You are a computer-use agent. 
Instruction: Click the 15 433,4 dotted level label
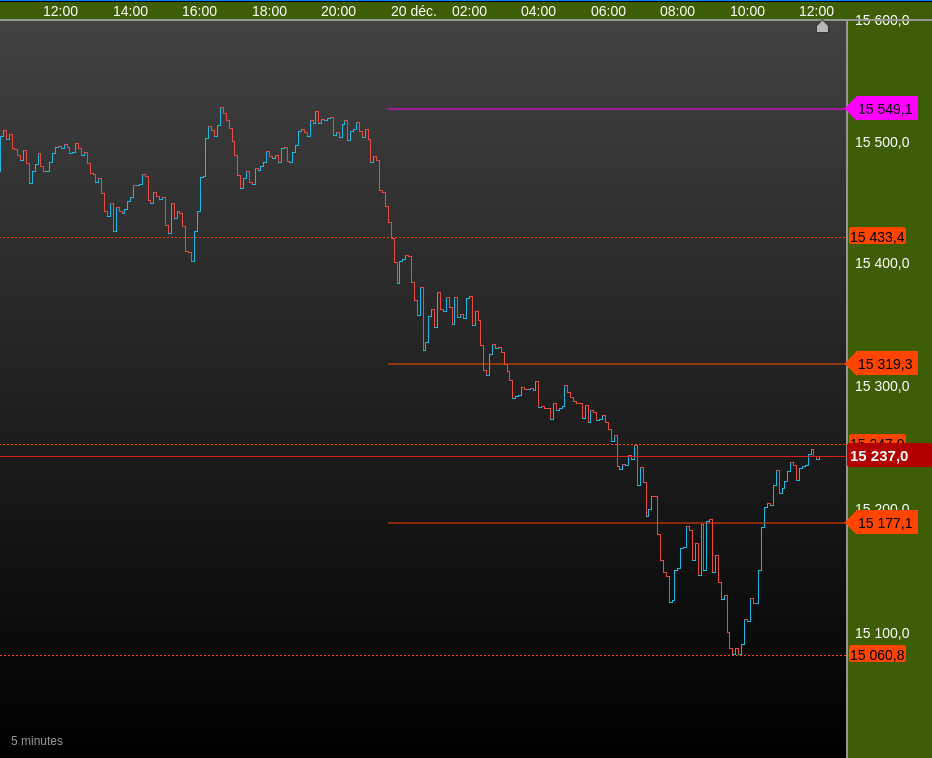[877, 237]
